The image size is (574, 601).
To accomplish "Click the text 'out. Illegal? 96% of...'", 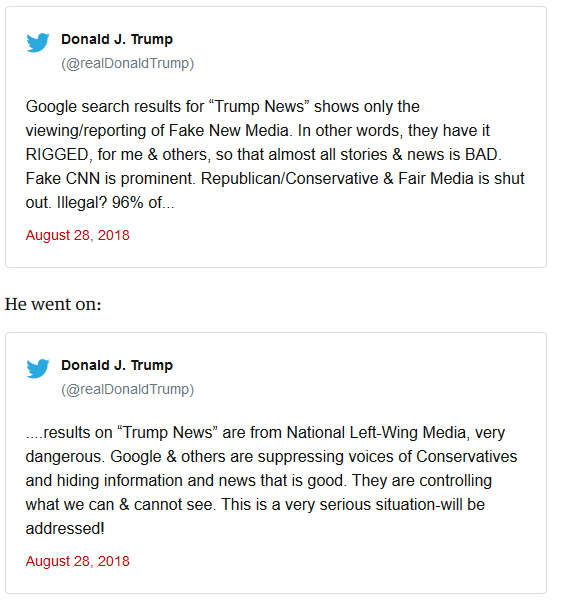I will click(x=100, y=203).
